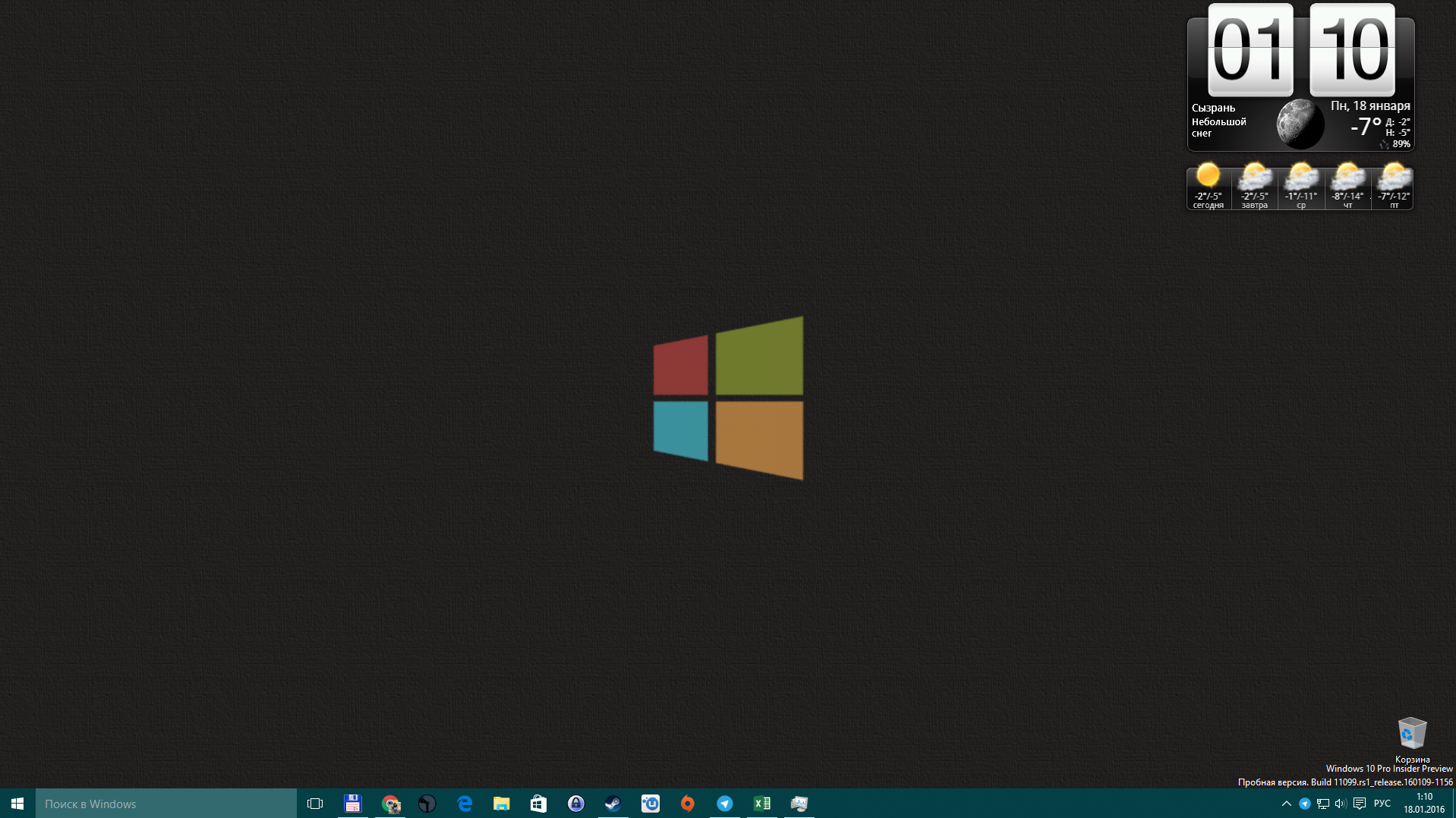The width and height of the screenshot is (1456, 818).
Task: Switch input language via РУС indicator
Action: click(1382, 804)
